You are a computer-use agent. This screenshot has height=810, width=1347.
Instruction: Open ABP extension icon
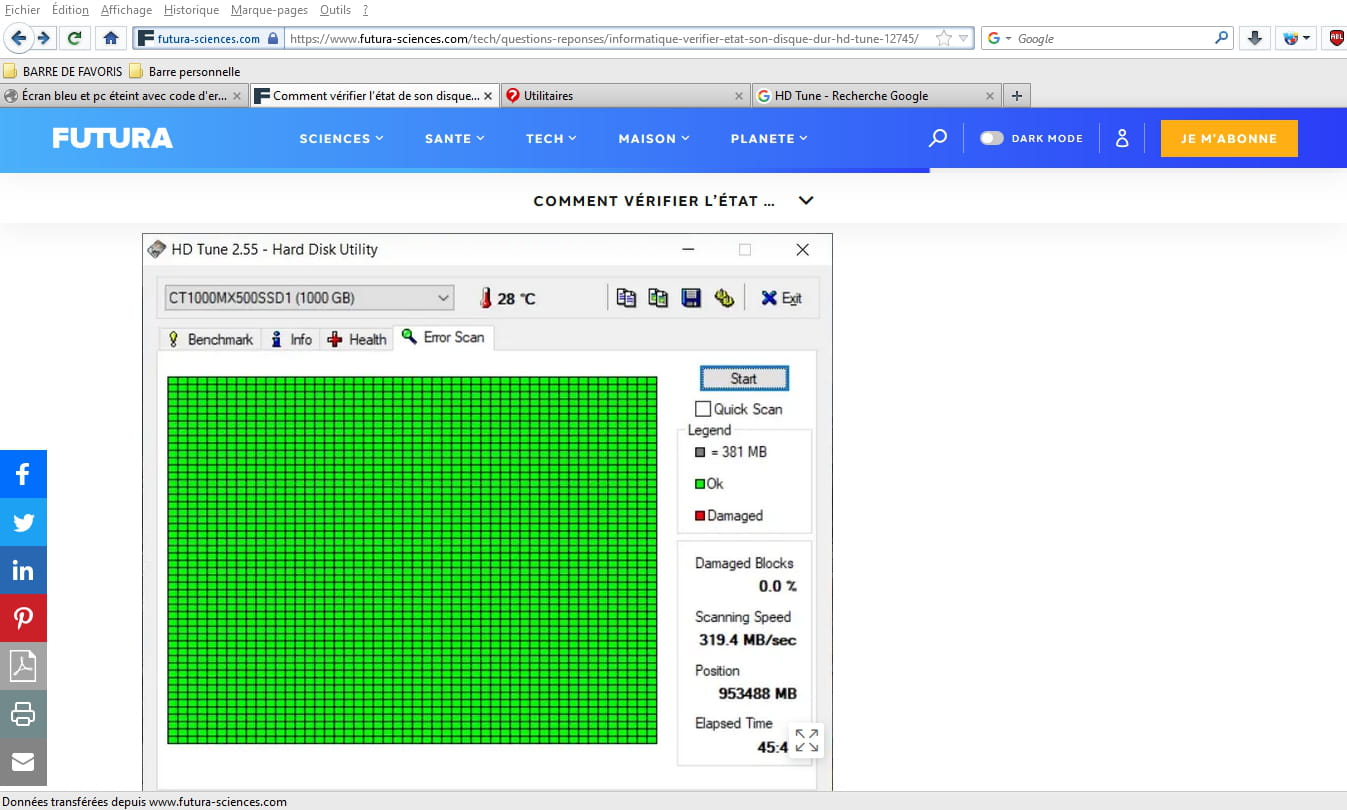(1336, 38)
